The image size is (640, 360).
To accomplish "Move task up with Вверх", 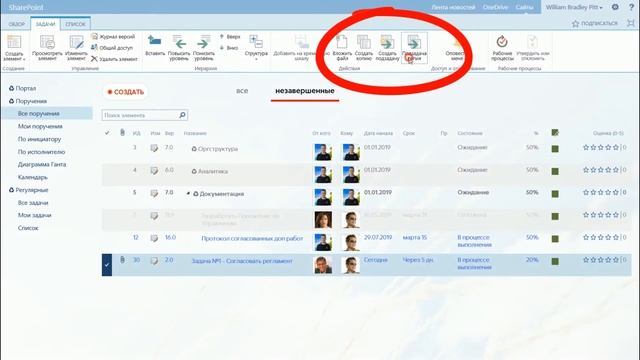I will (x=230, y=37).
